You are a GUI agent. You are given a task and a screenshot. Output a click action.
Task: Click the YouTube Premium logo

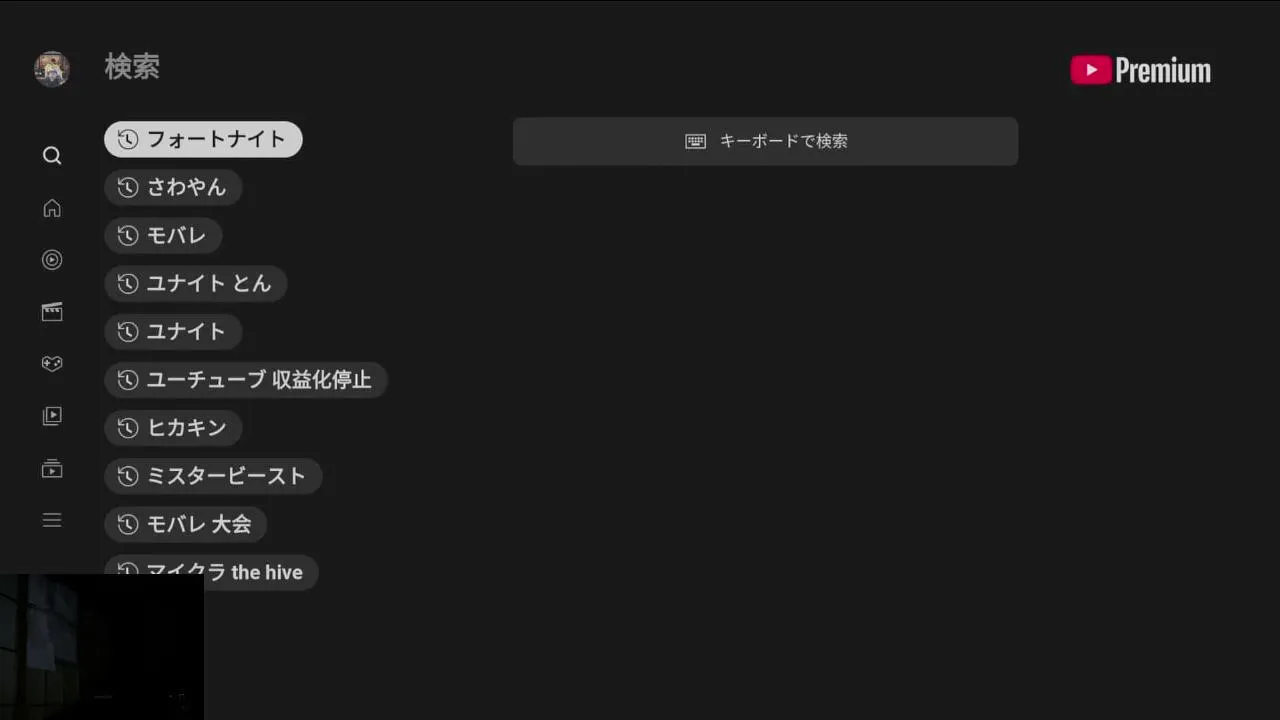(x=1140, y=70)
